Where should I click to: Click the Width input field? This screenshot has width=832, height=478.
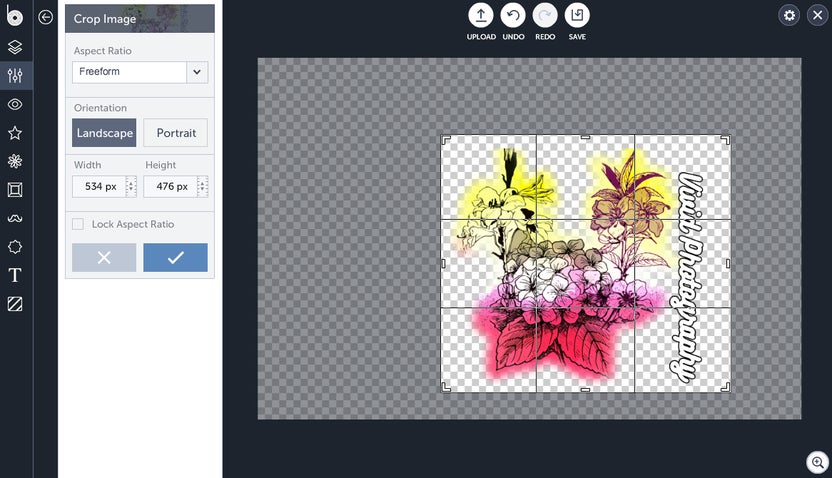pyautogui.click(x=99, y=187)
